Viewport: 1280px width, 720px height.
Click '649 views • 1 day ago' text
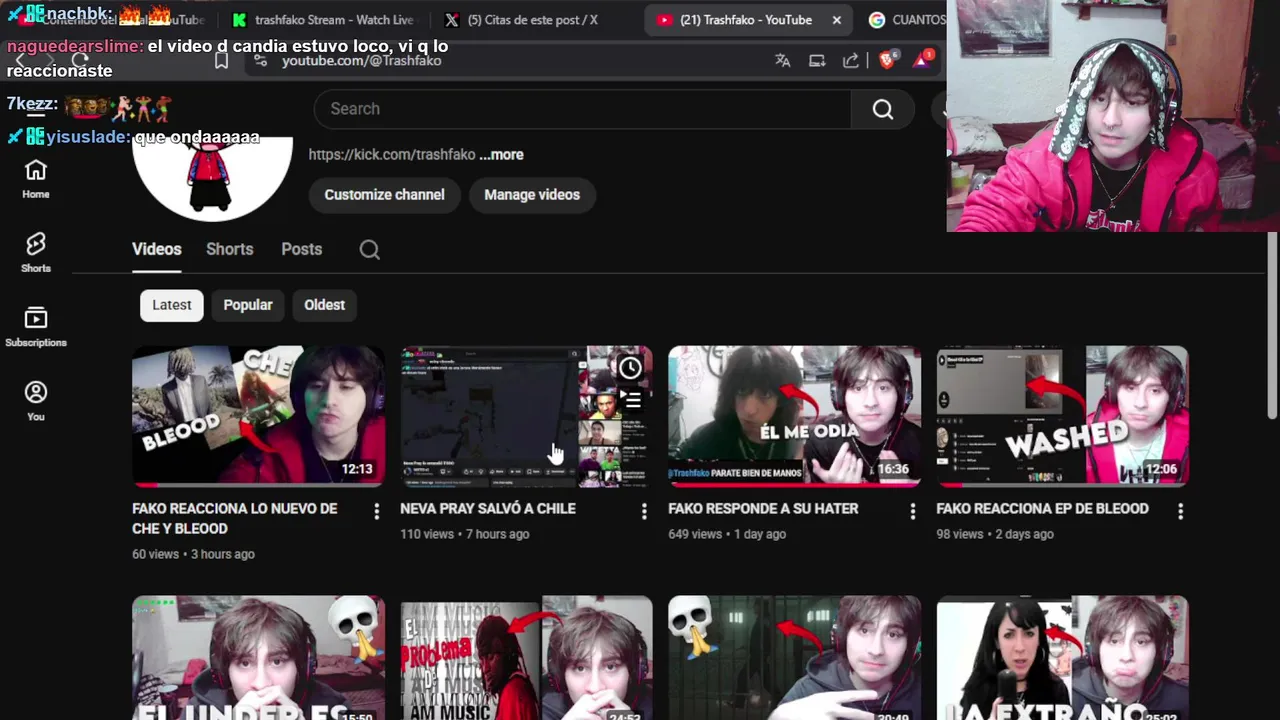click(x=727, y=534)
